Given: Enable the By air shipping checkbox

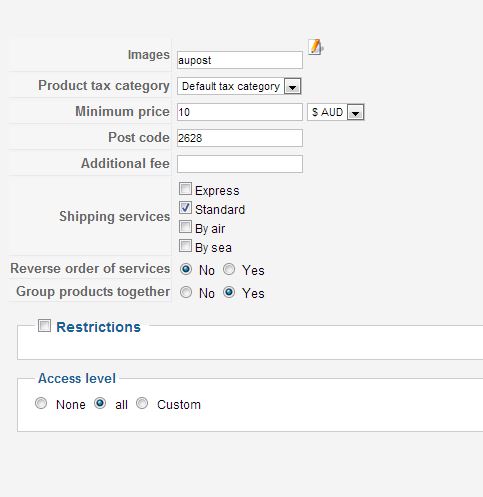Looking at the screenshot, I should tap(185, 227).
